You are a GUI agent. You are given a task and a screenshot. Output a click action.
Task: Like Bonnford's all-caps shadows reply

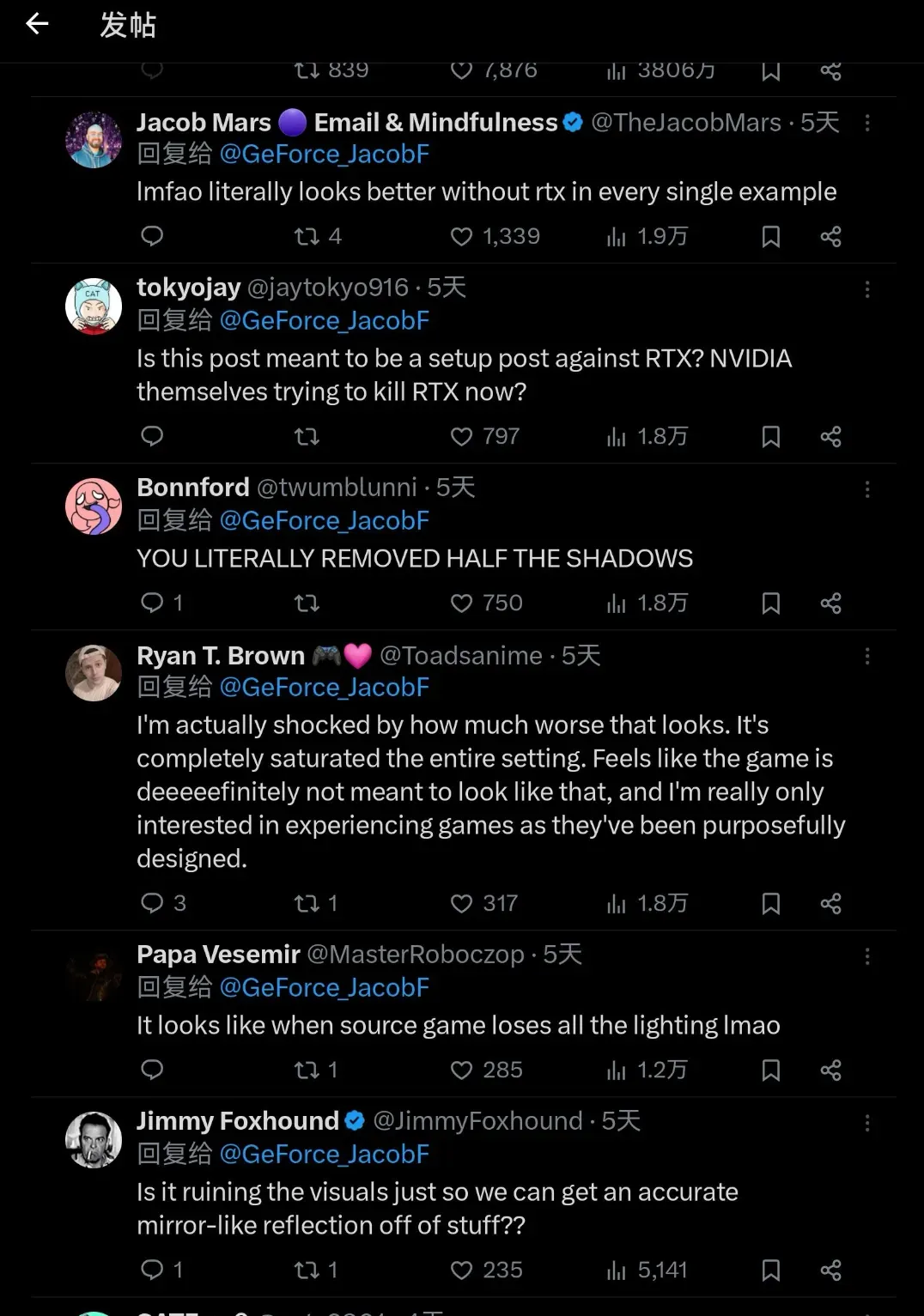(x=461, y=603)
